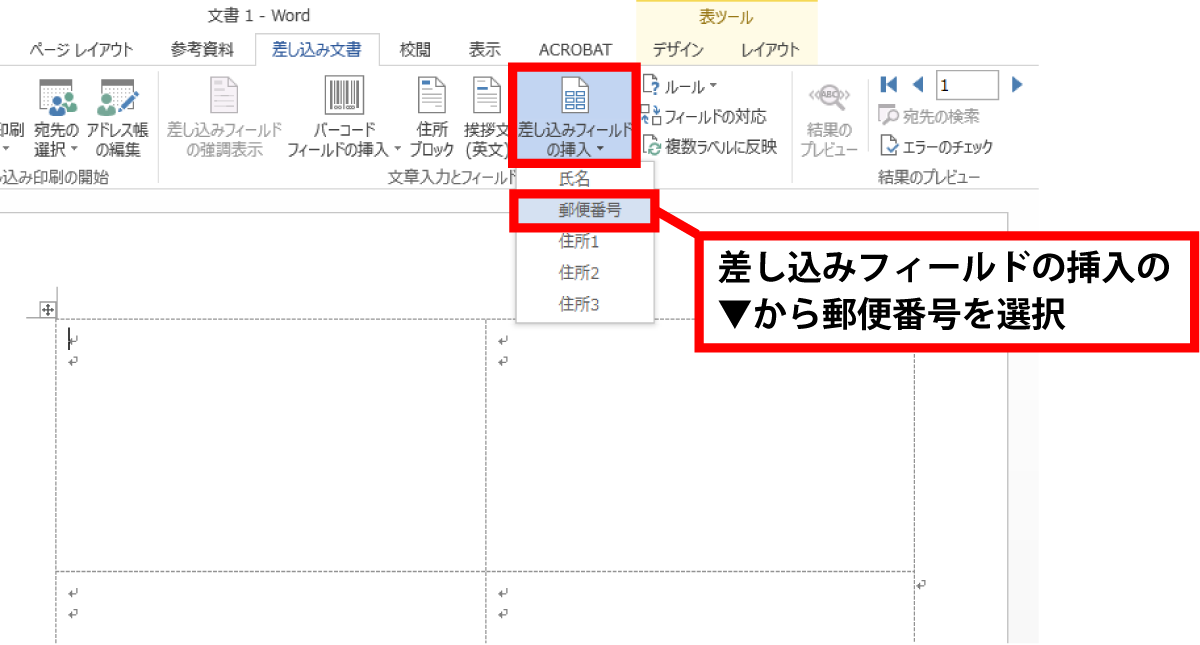Image resolution: width=1200 pixels, height=645 pixels.
Task: Open the デザイン table tools tab
Action: coord(678,50)
